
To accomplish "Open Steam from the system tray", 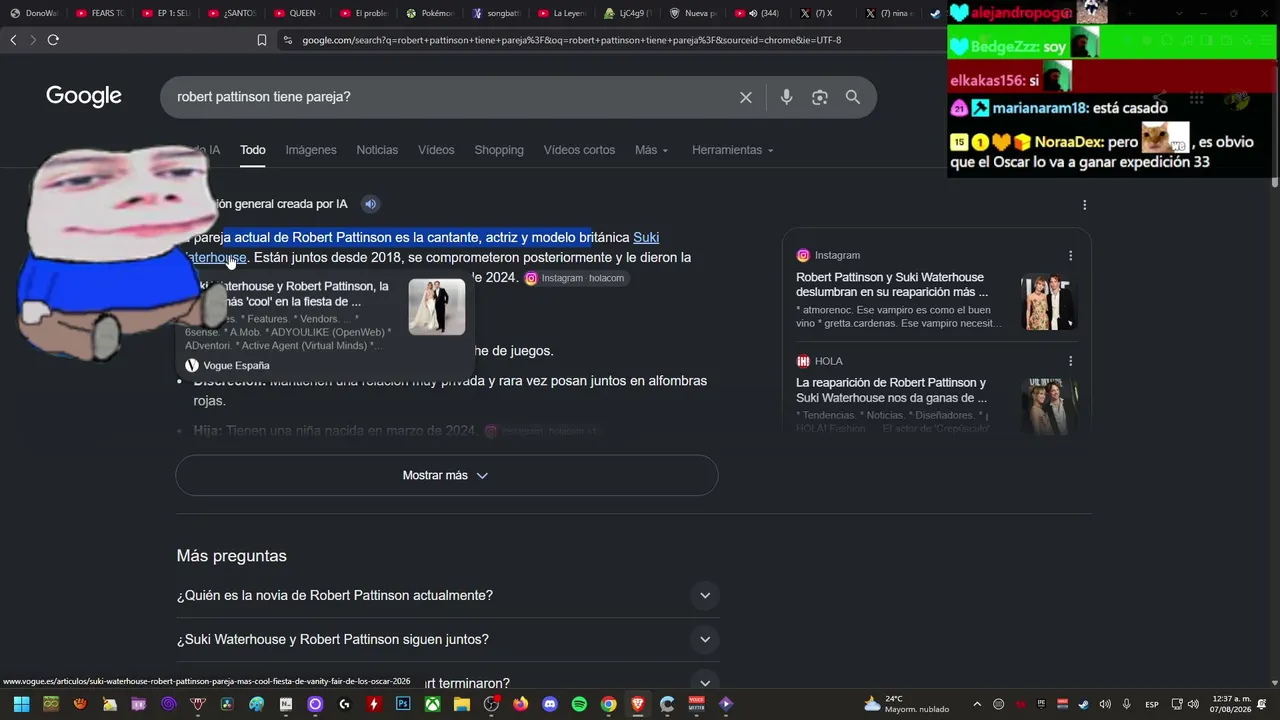I will pos(1083,704).
